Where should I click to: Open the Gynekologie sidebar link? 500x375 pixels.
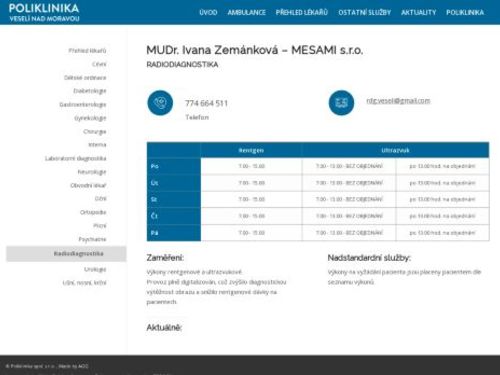pos(90,118)
